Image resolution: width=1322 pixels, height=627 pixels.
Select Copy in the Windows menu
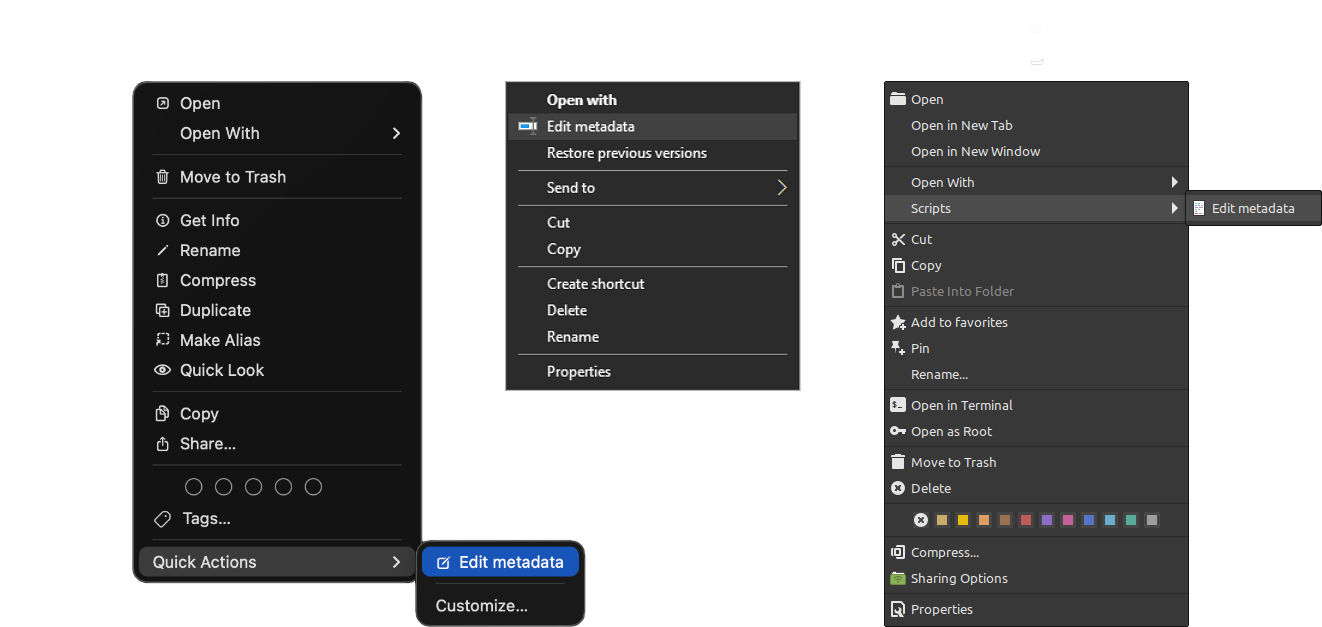[564, 249]
